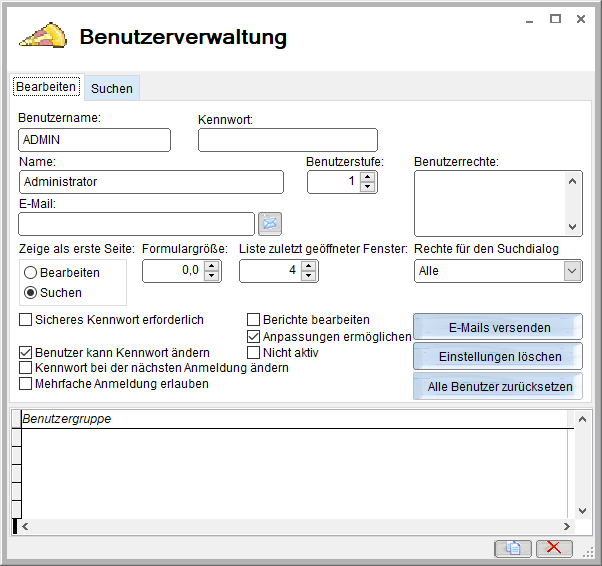Screen dimensions: 602x566
Task: Tick the Nicht aktiv checkbox
Action: coord(253,352)
